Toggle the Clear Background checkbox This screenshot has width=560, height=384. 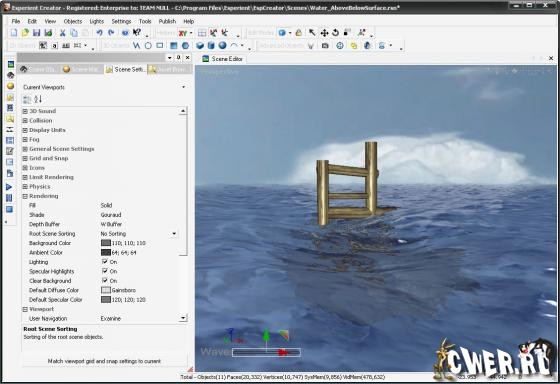(105, 280)
